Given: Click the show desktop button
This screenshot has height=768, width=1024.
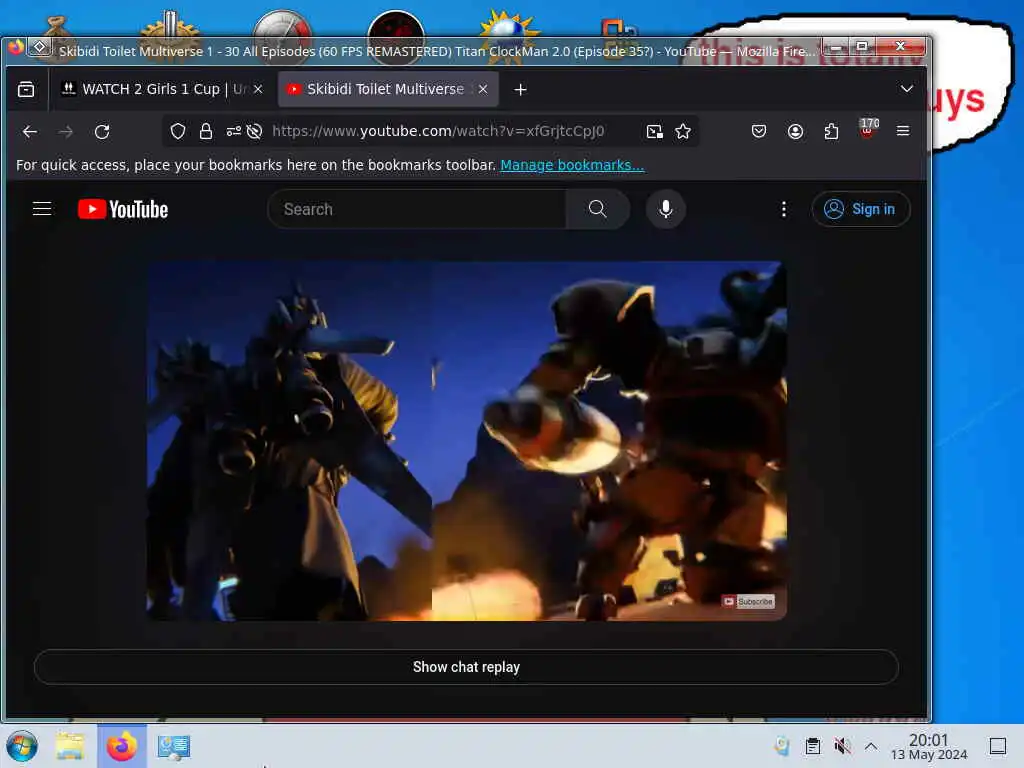Looking at the screenshot, I should [x=998, y=746].
